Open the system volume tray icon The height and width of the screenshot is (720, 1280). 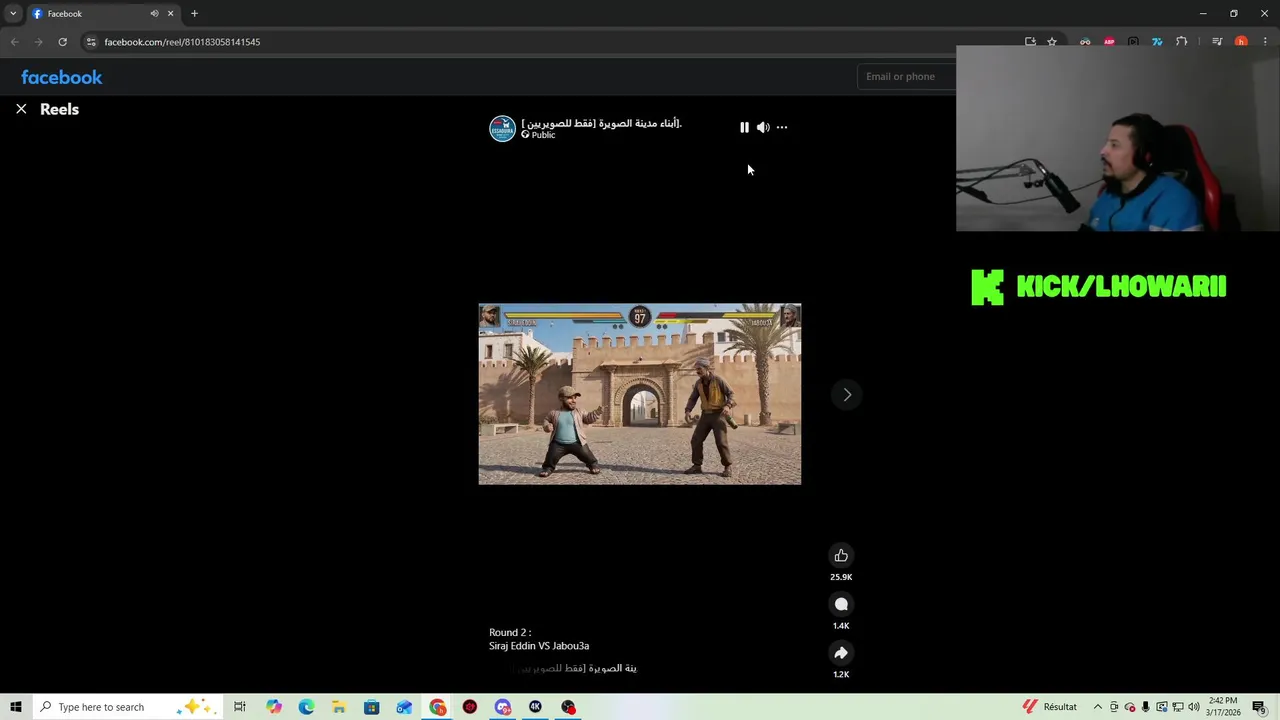tap(1193, 707)
